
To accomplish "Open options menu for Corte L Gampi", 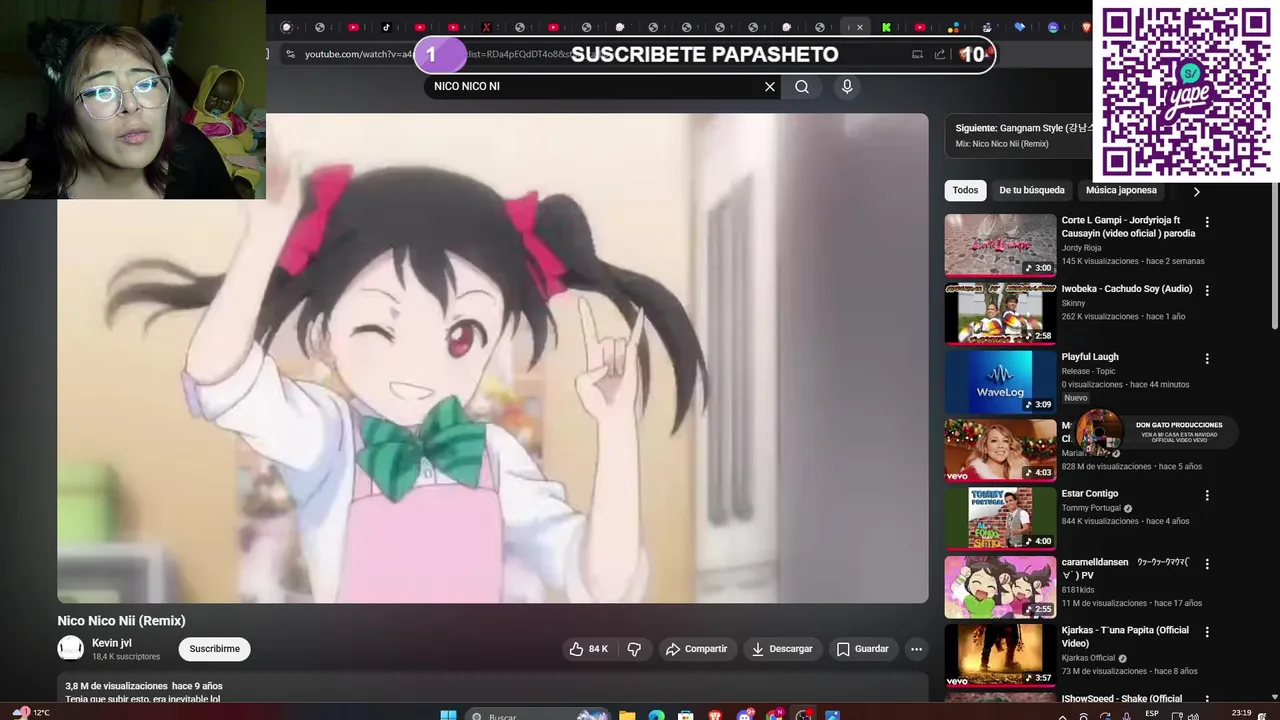I will click(x=1207, y=222).
